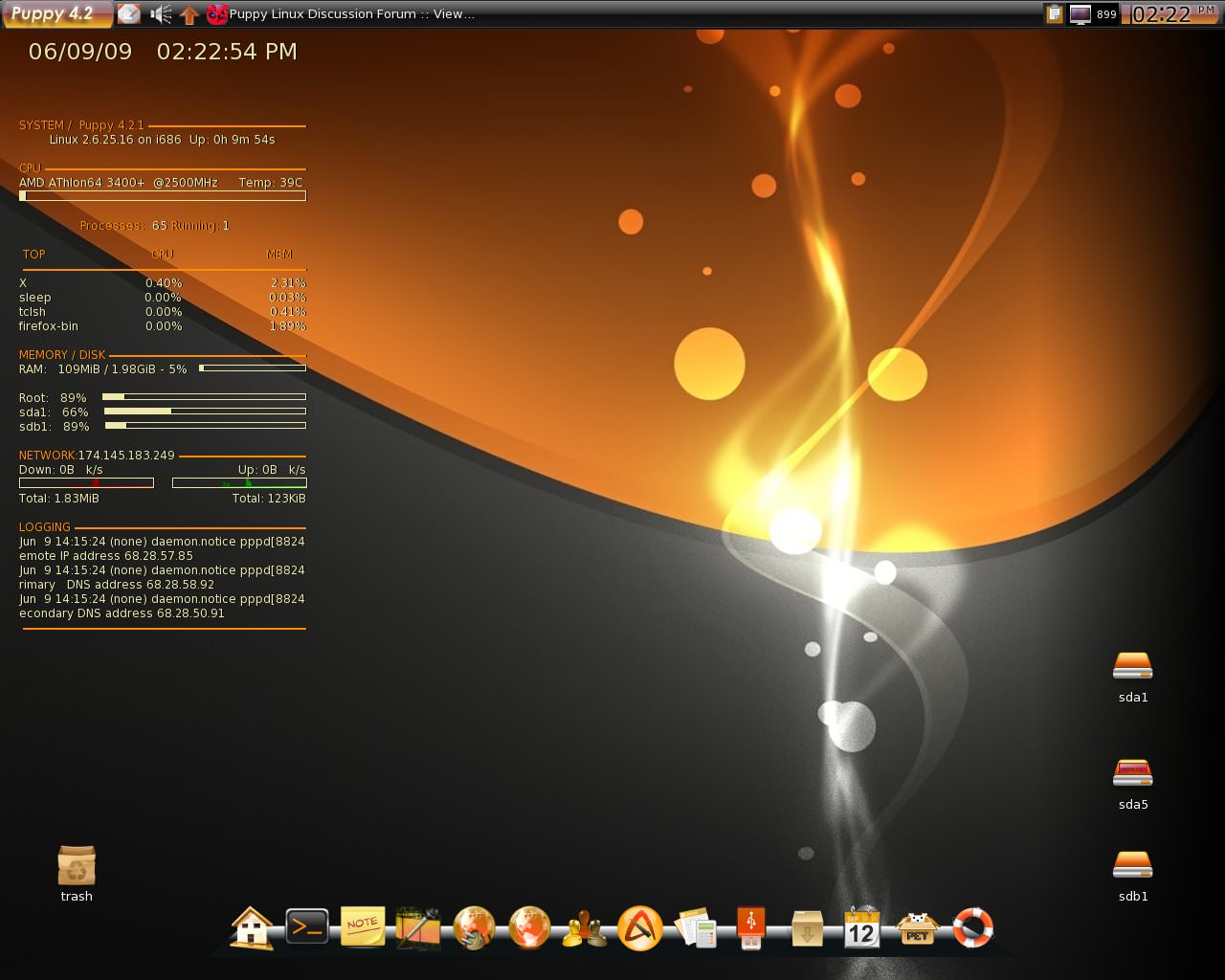Launch the orange globe web browser icon
Image resolution: width=1225 pixels, height=980 pixels.
pos(529,926)
